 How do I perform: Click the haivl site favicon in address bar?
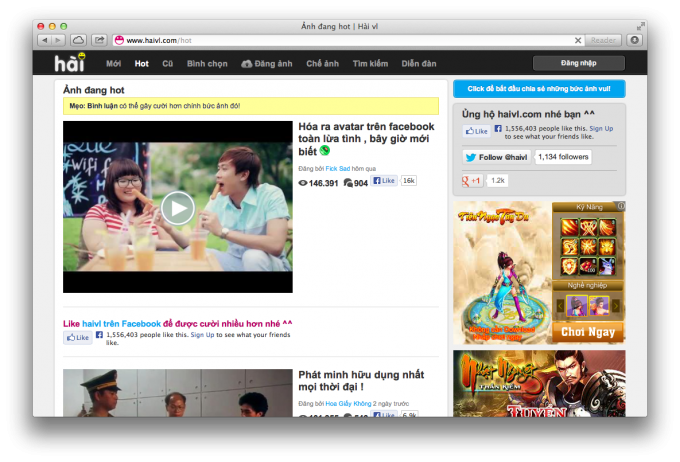[x=119, y=40]
